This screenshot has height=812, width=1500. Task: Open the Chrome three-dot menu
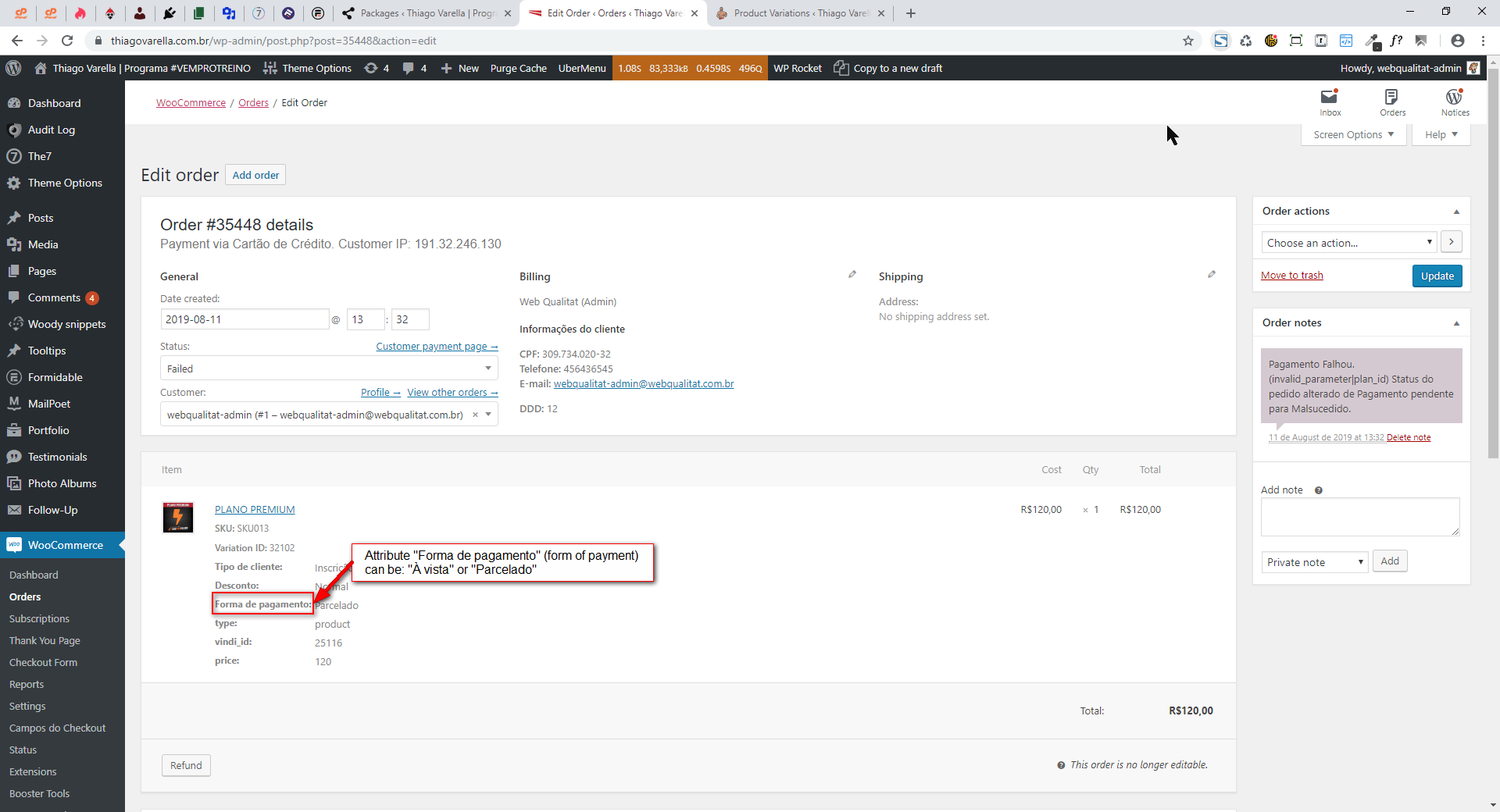pos(1483,41)
